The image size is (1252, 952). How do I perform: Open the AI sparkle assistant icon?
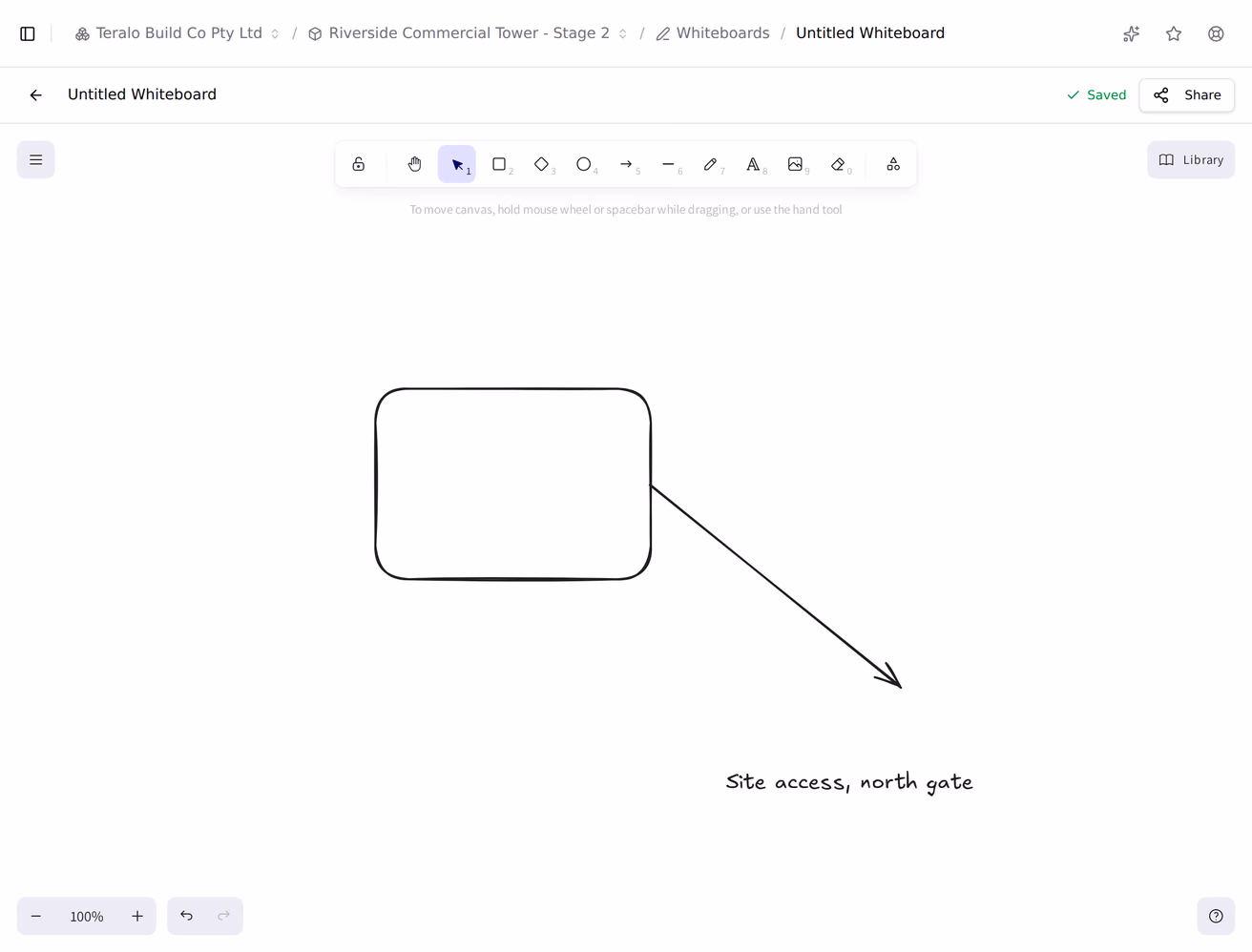coord(1132,33)
